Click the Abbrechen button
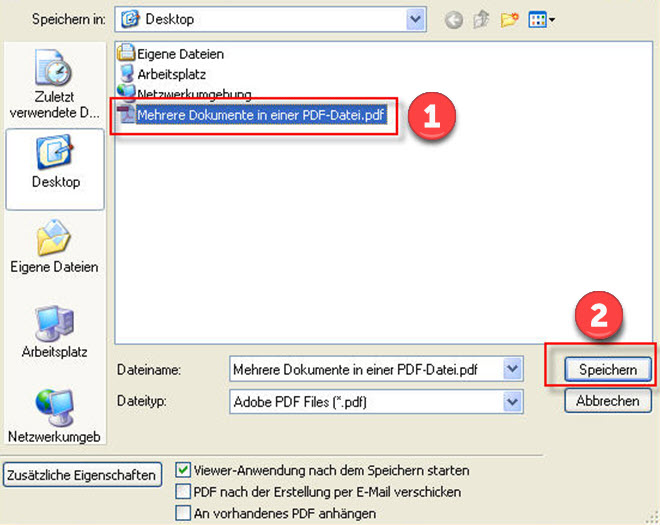 click(x=608, y=400)
